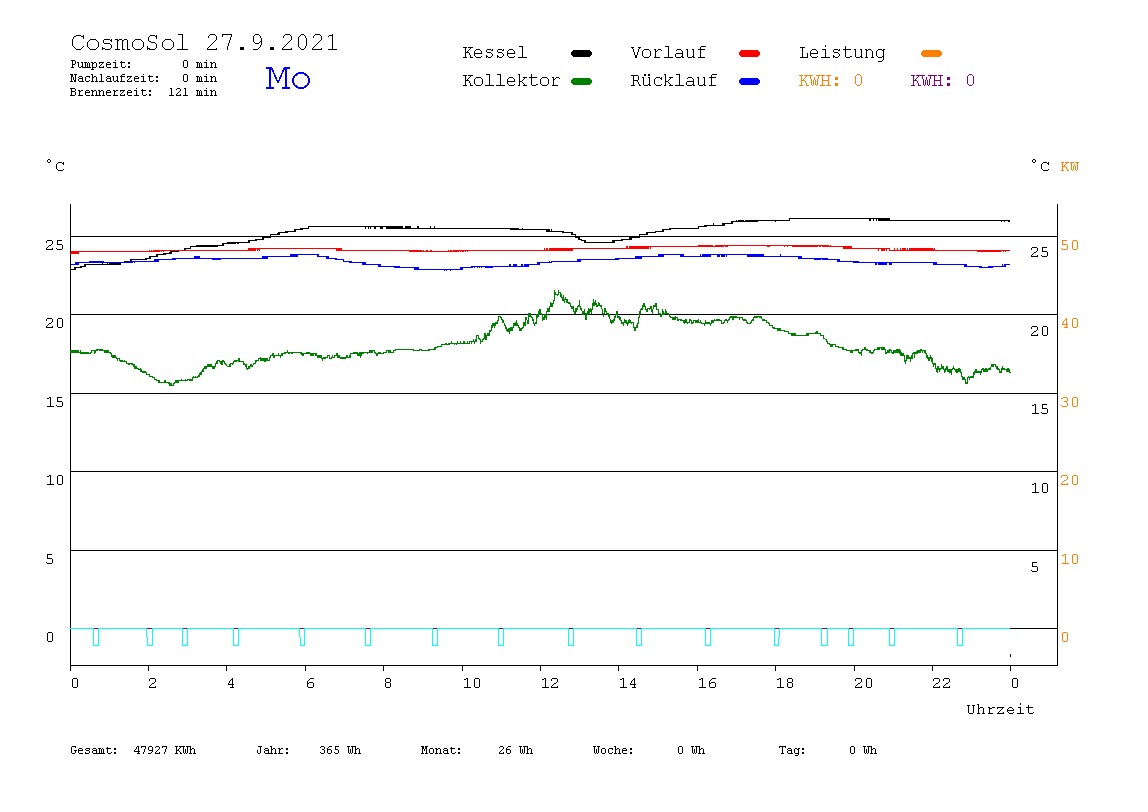Click the "Uhrzeit" time axis title
Screen dimensions: 1148x812
point(1000,709)
